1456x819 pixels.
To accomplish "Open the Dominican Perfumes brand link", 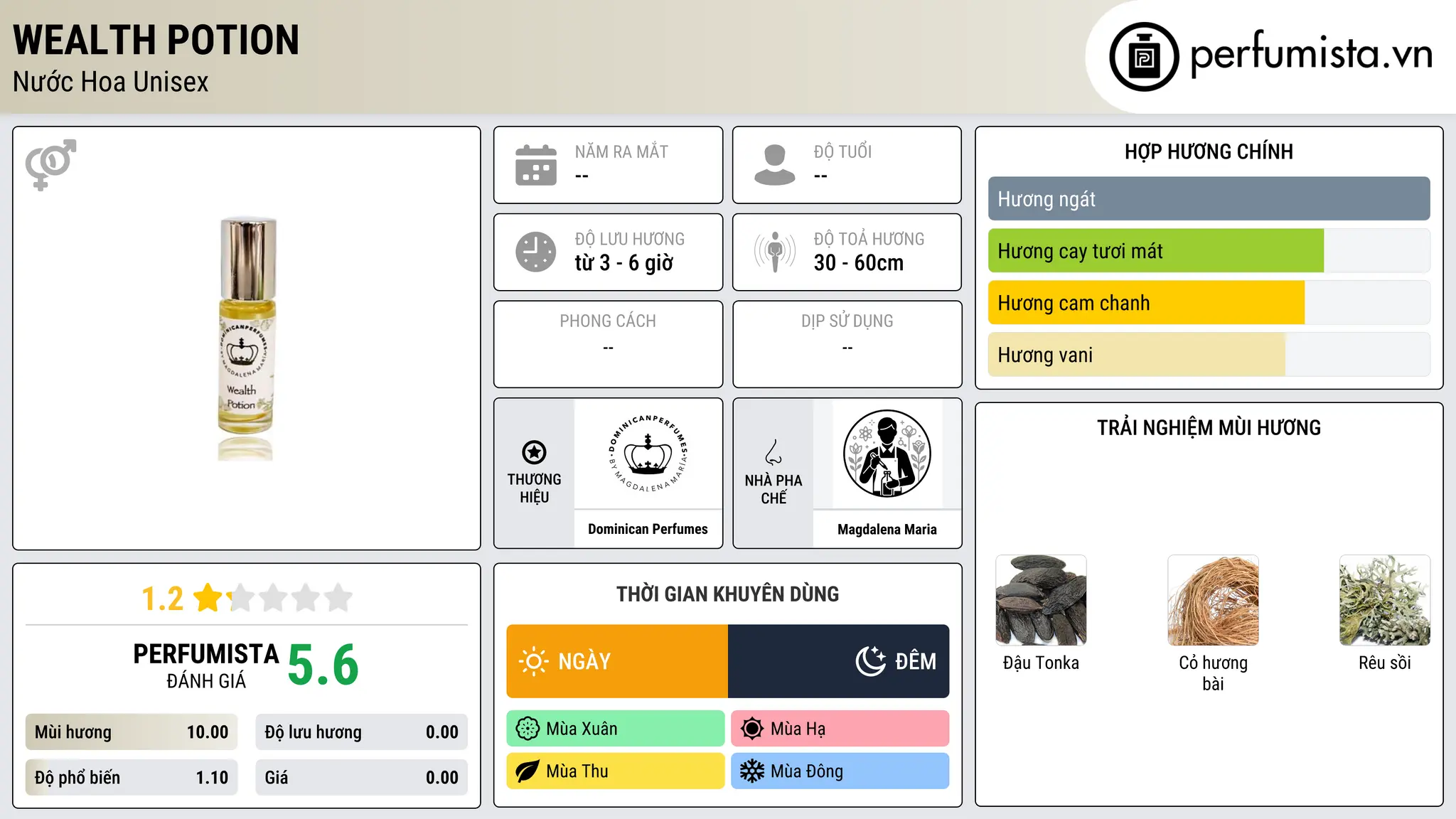I will (648, 529).
